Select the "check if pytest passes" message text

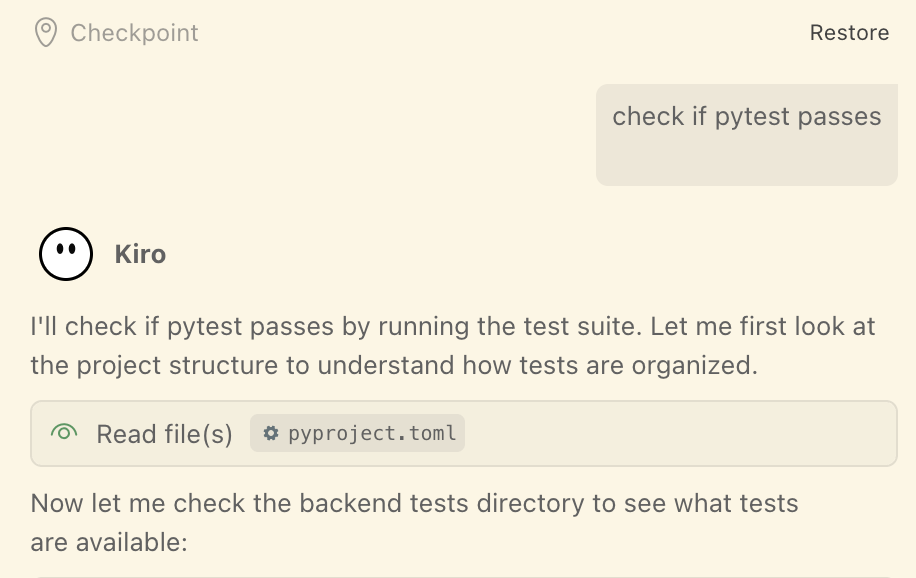746,116
